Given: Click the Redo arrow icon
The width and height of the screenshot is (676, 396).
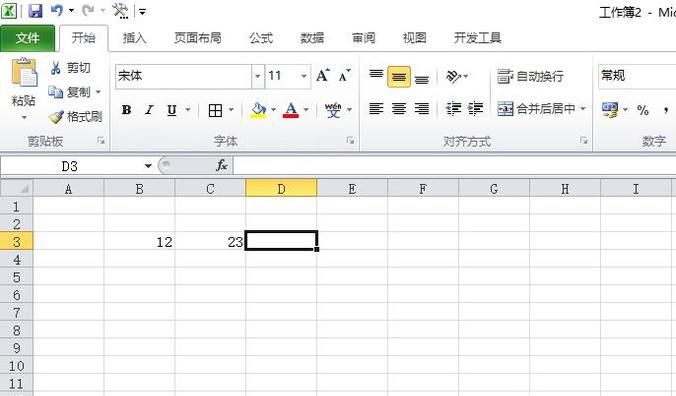Looking at the screenshot, I should coord(88,10).
